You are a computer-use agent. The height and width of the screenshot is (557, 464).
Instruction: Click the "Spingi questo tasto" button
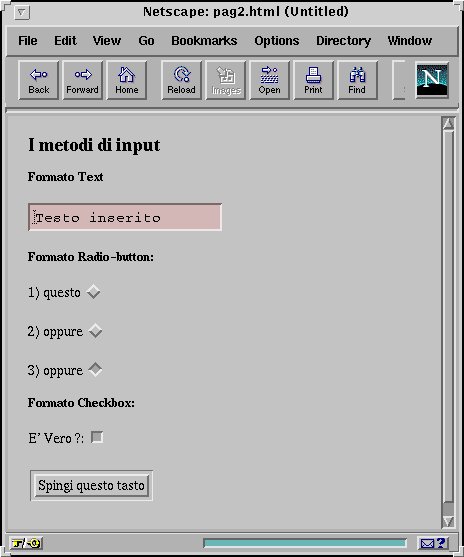pos(91,485)
